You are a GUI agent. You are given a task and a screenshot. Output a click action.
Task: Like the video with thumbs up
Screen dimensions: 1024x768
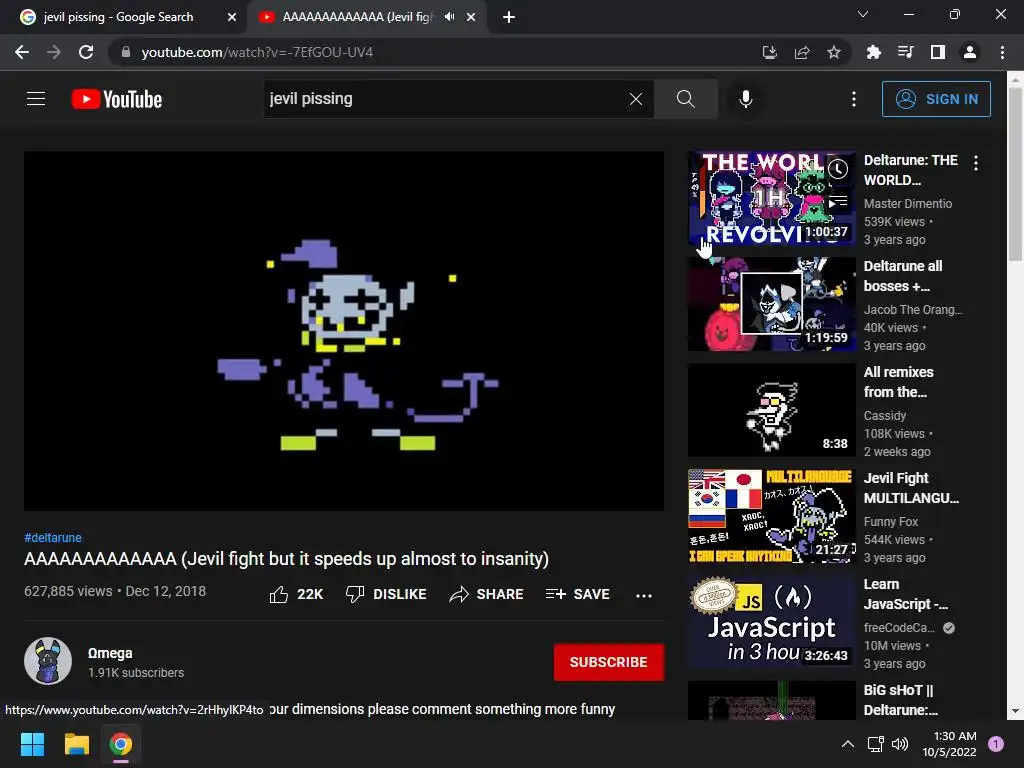296,594
